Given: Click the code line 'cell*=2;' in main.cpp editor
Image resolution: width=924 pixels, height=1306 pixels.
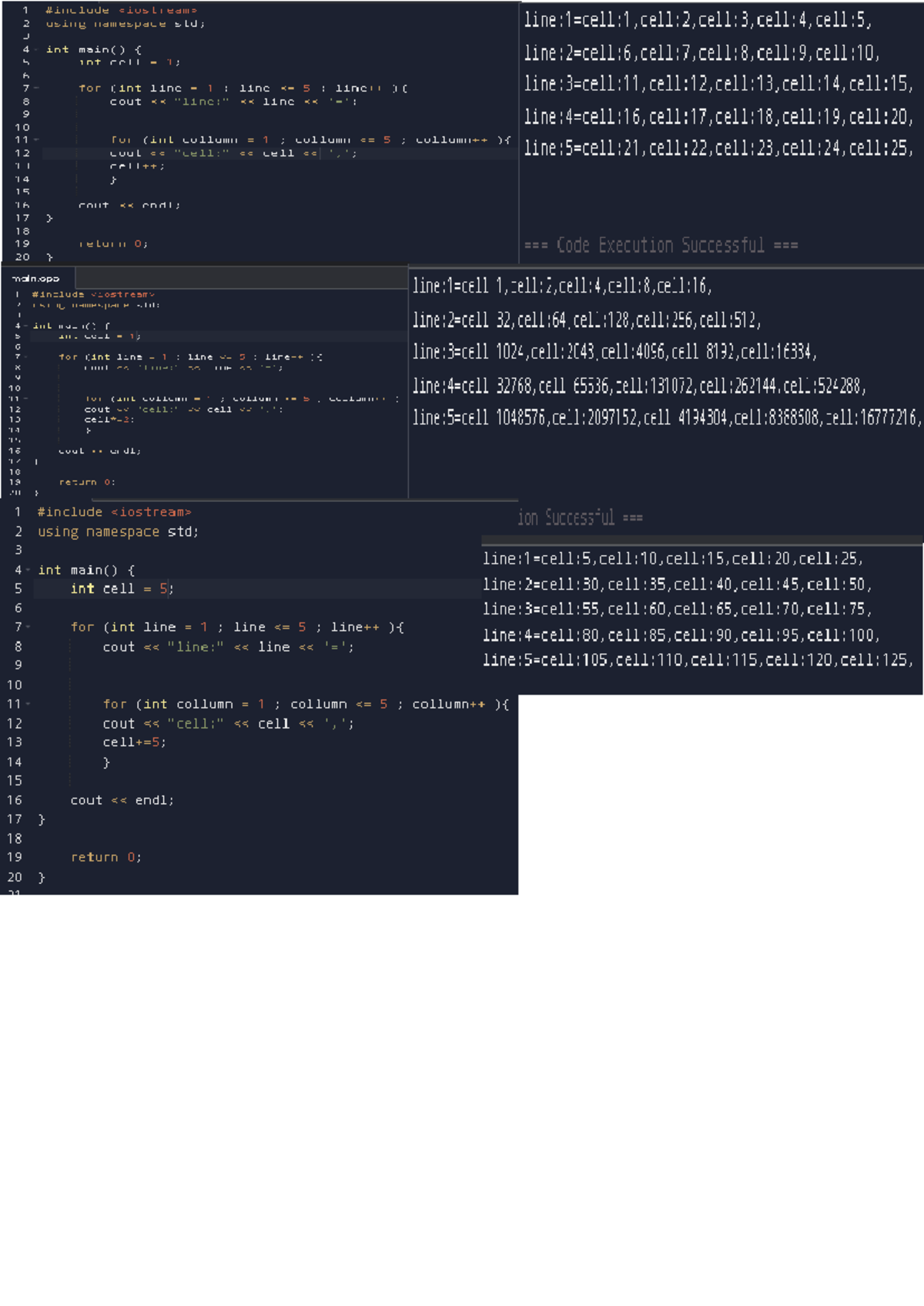Looking at the screenshot, I should 109,419.
